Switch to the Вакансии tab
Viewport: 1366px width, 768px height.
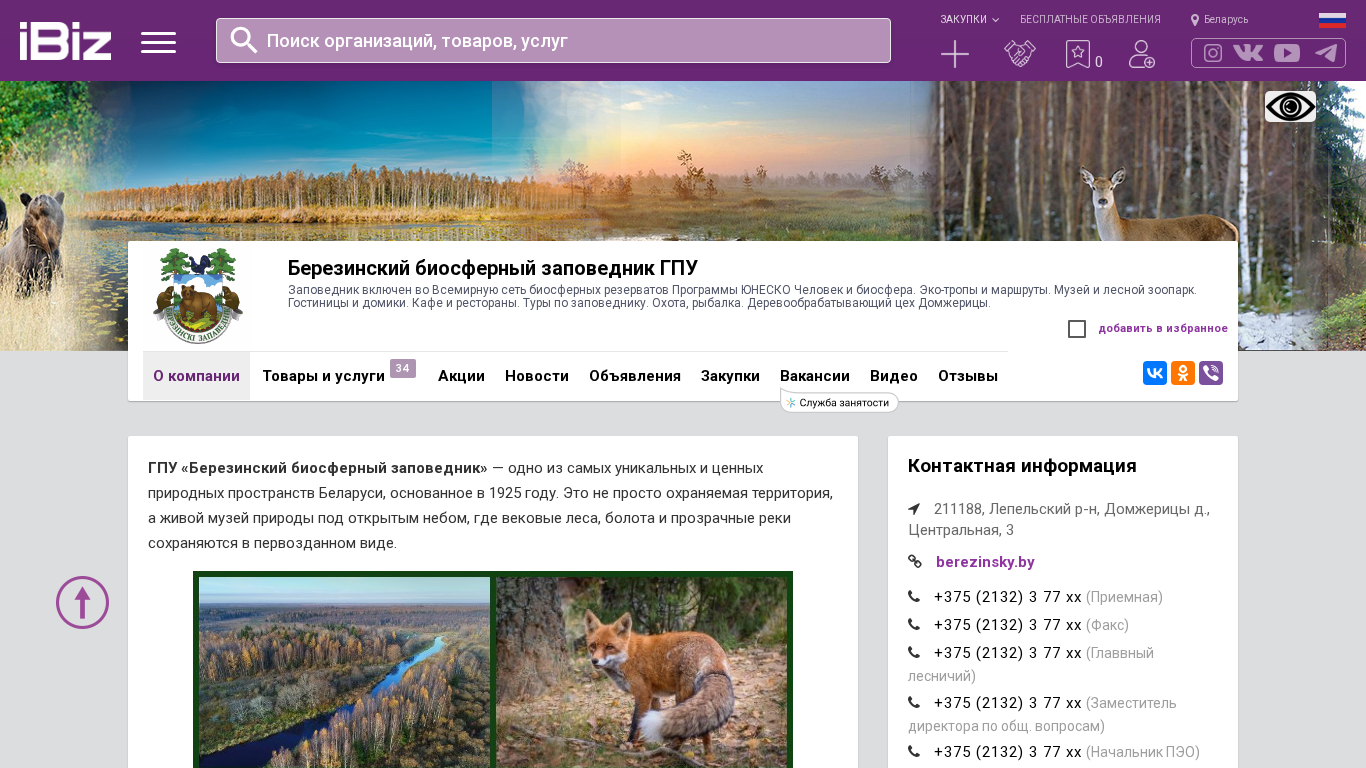(815, 376)
